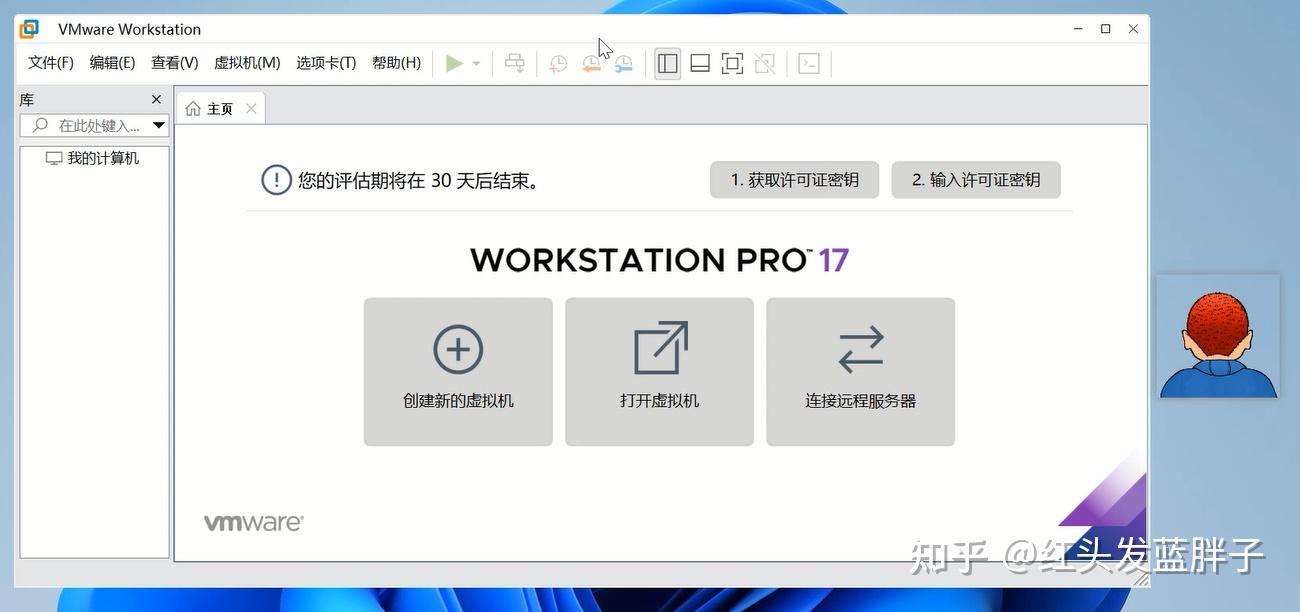Open the library search filter dropdown
1300x612 pixels.
(x=158, y=124)
